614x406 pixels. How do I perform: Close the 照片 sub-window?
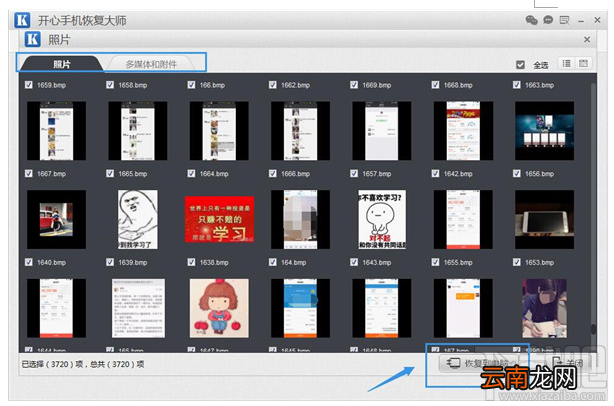coord(587,40)
